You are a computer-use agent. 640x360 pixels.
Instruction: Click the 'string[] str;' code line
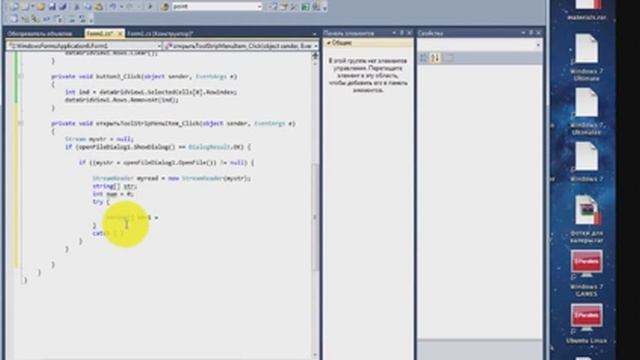[x=115, y=186]
